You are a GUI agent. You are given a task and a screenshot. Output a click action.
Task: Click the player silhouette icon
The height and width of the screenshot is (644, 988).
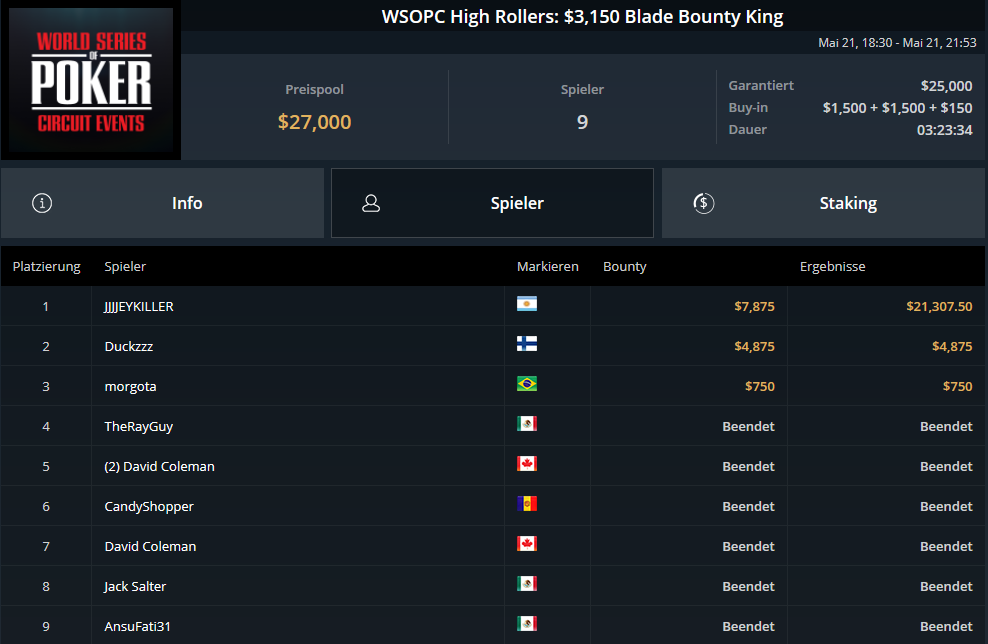click(x=371, y=203)
